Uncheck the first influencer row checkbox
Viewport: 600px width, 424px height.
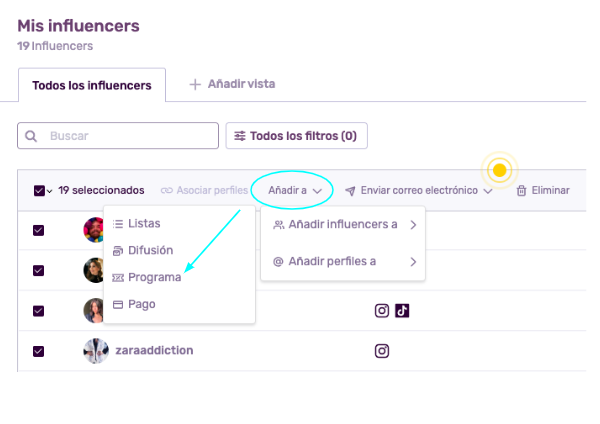point(38,230)
